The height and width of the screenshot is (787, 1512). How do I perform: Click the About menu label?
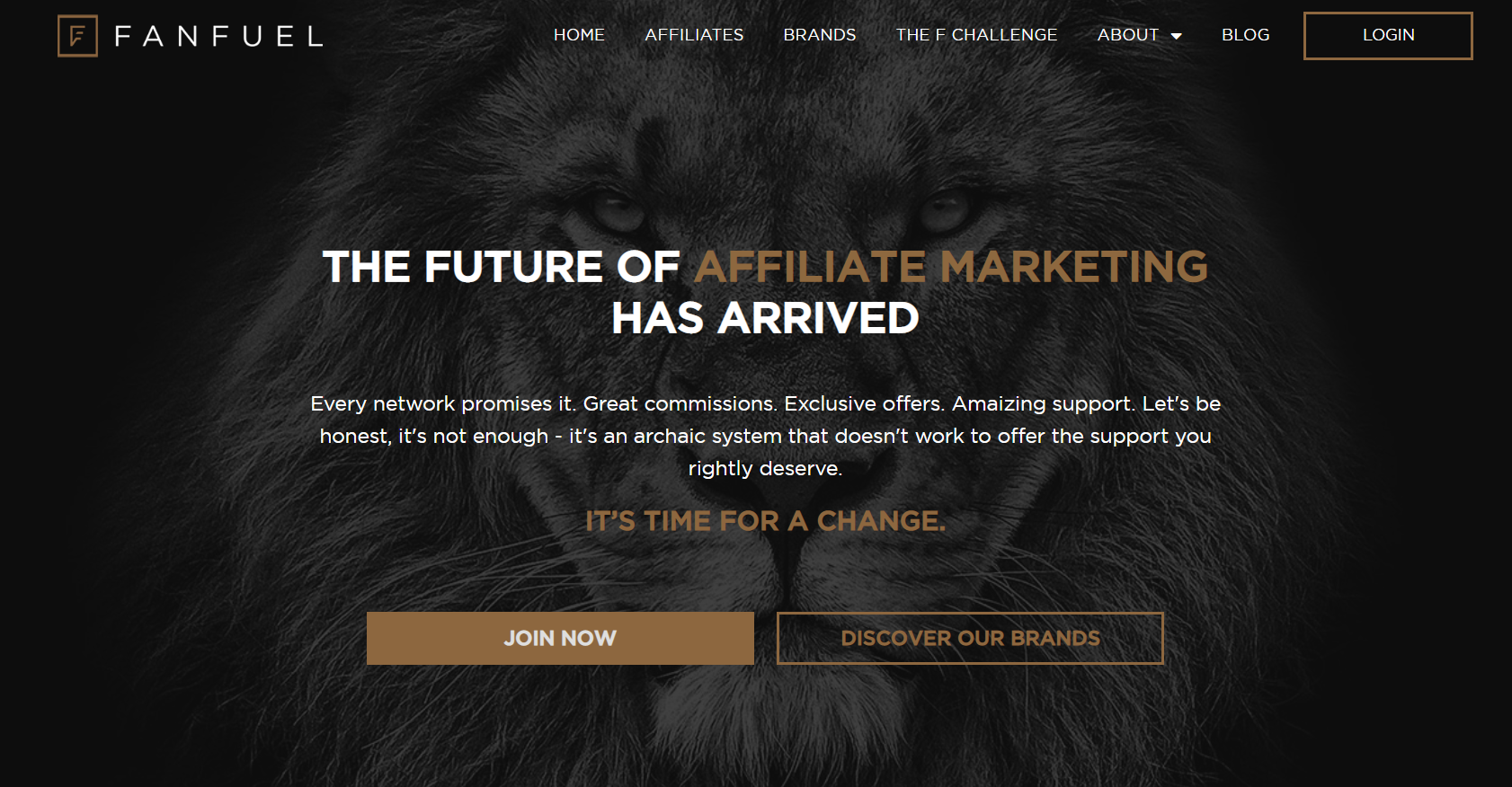click(1127, 35)
